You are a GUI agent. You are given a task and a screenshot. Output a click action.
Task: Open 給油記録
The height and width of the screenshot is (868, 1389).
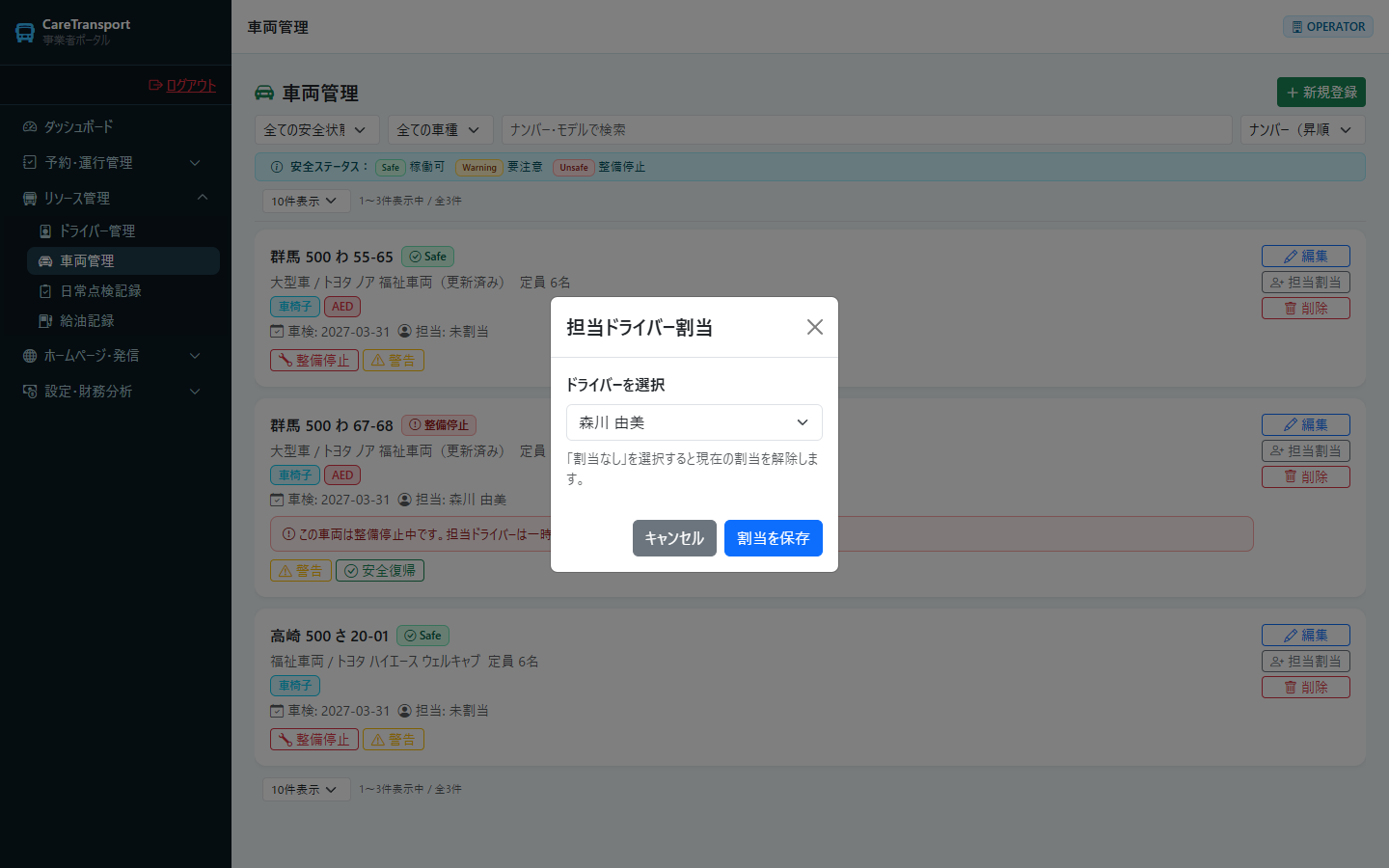tap(123, 320)
